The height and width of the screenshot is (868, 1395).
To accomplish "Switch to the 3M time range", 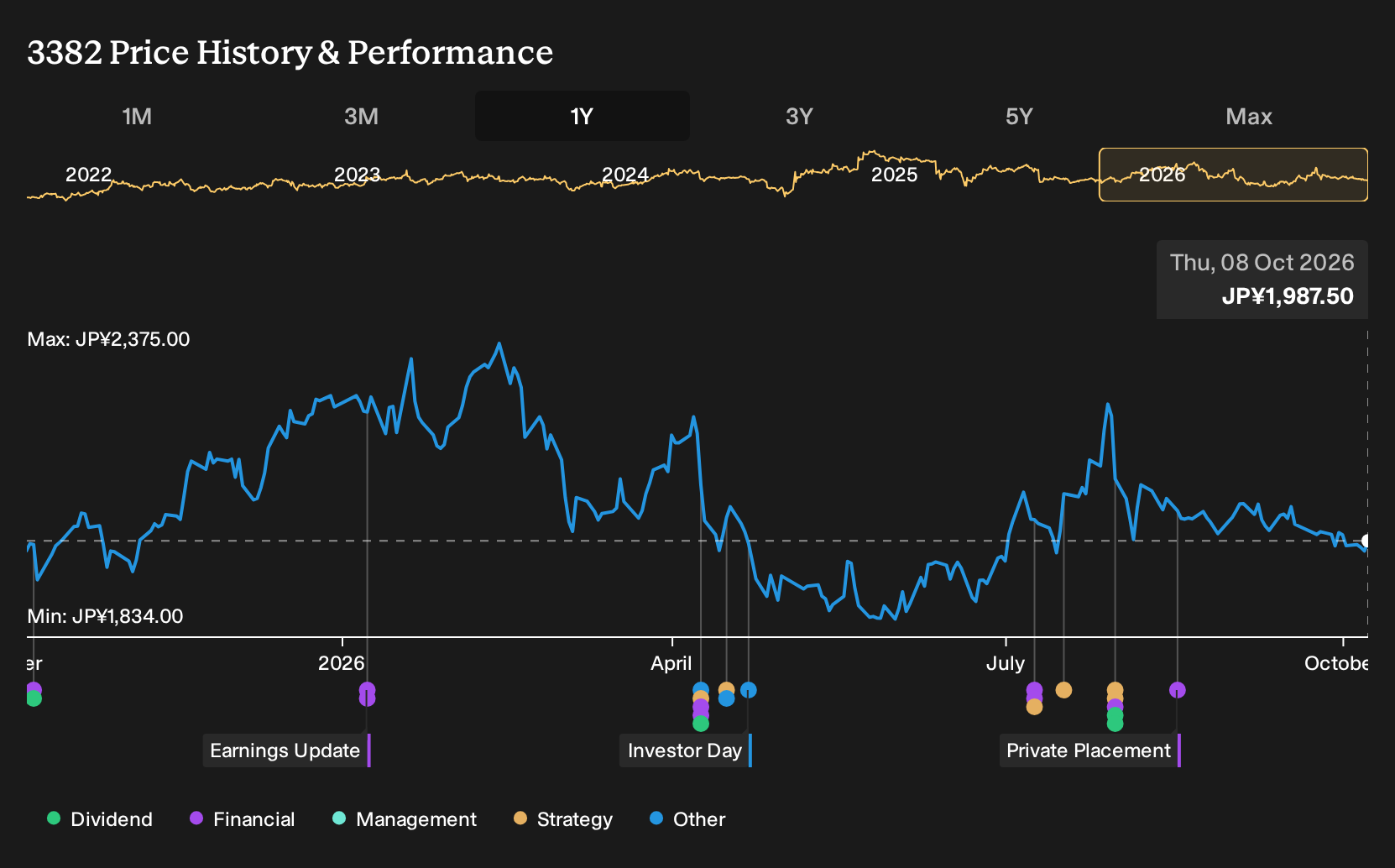I will click(361, 116).
